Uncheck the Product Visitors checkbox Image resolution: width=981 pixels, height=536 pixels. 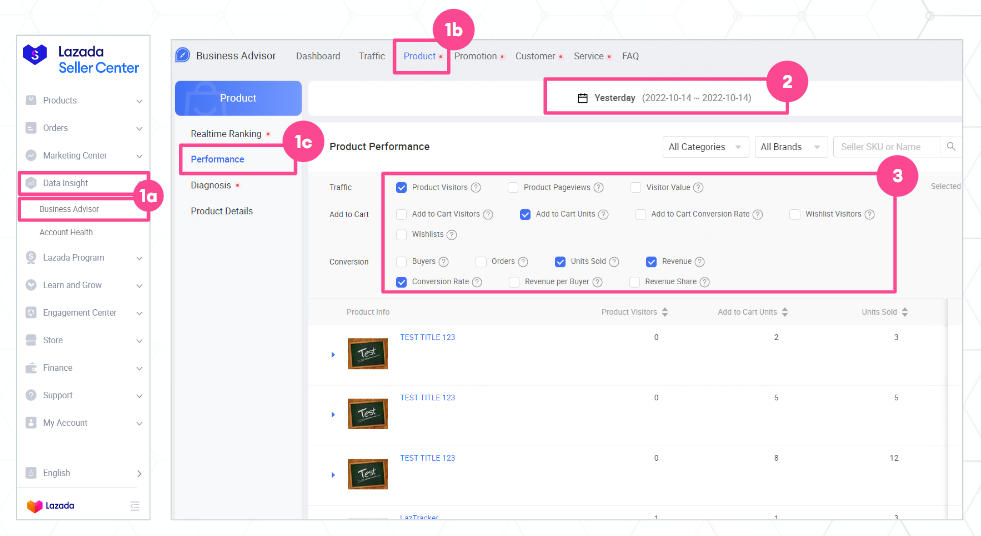[x=401, y=187]
